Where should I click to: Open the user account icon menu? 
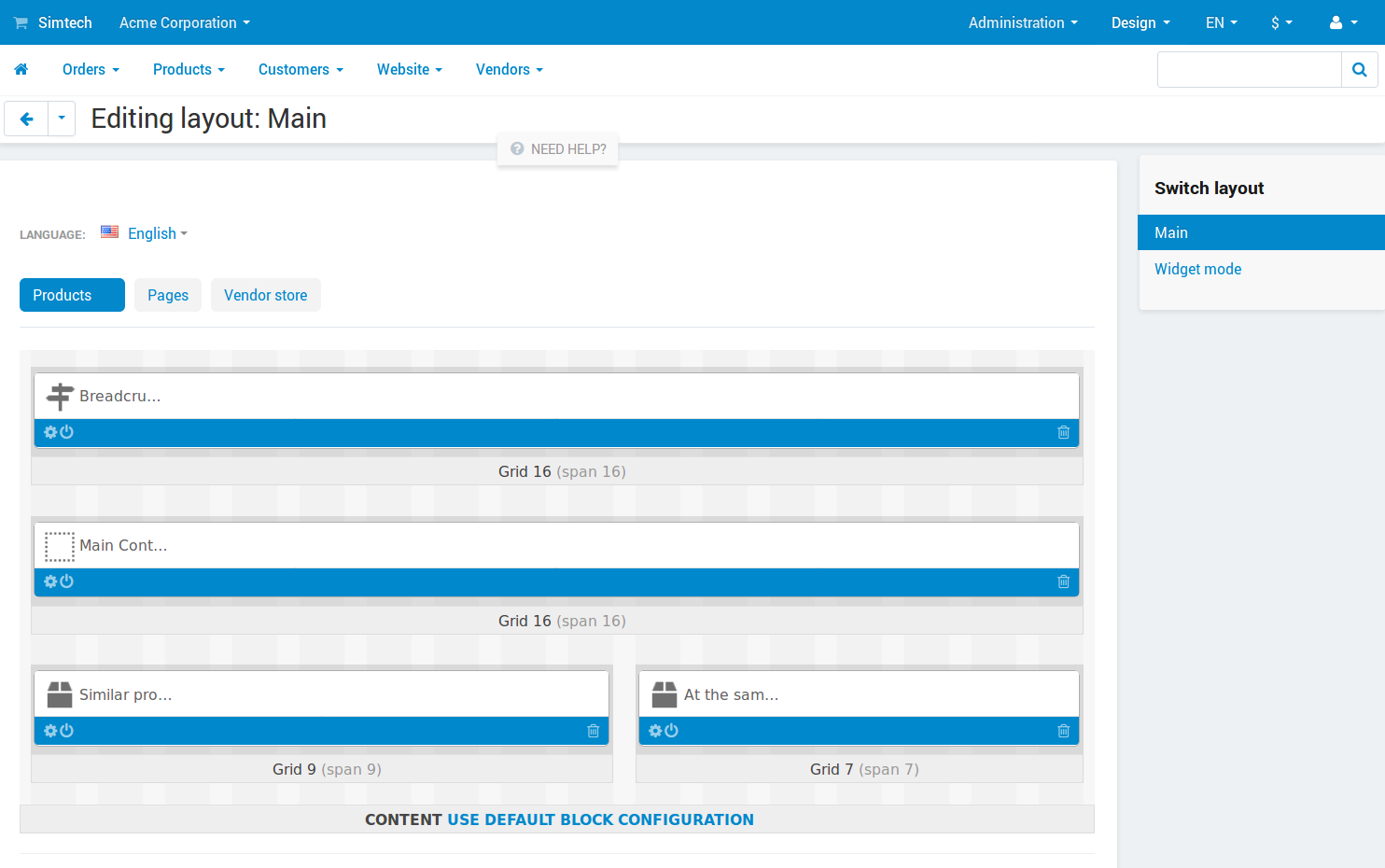tap(1343, 22)
